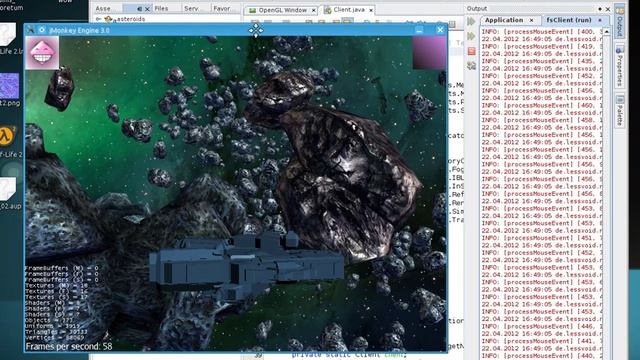Open the Palette side tab on the right edge
The width and height of the screenshot is (640, 360).
[620, 111]
